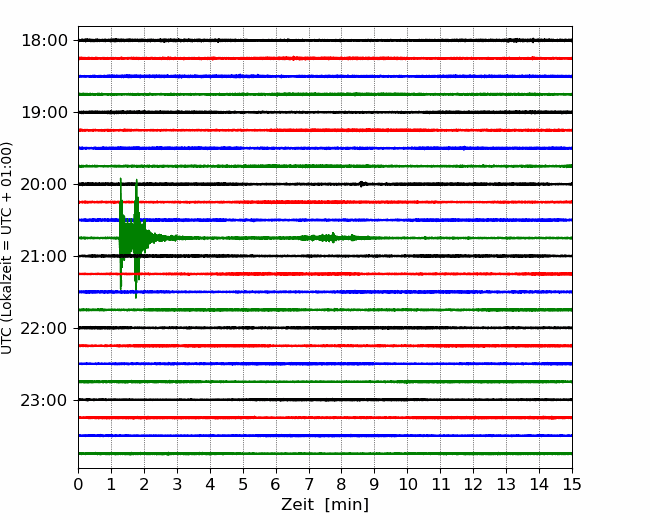Click the 'UTC (Lokalzeit = UTC + 01:00)' axis title
The height and width of the screenshot is (520, 650).
coord(8,248)
